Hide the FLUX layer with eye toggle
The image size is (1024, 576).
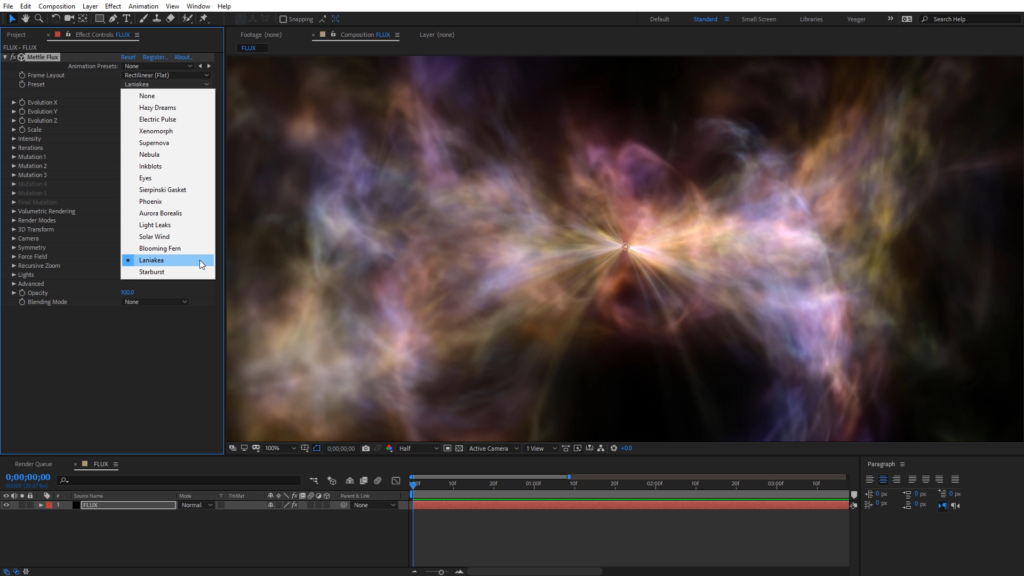[x=6, y=505]
